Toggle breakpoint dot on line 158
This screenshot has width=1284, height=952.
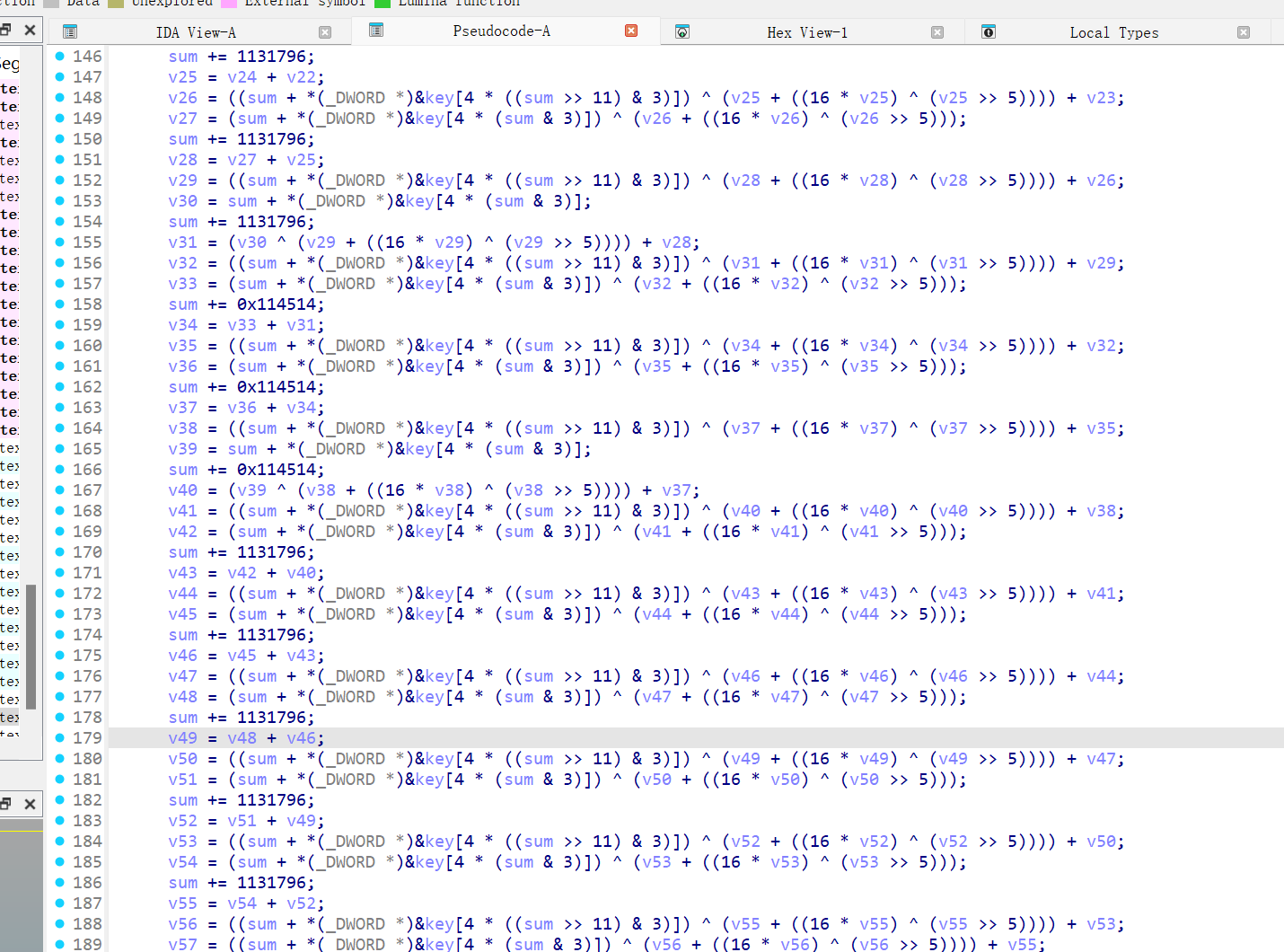tap(60, 304)
